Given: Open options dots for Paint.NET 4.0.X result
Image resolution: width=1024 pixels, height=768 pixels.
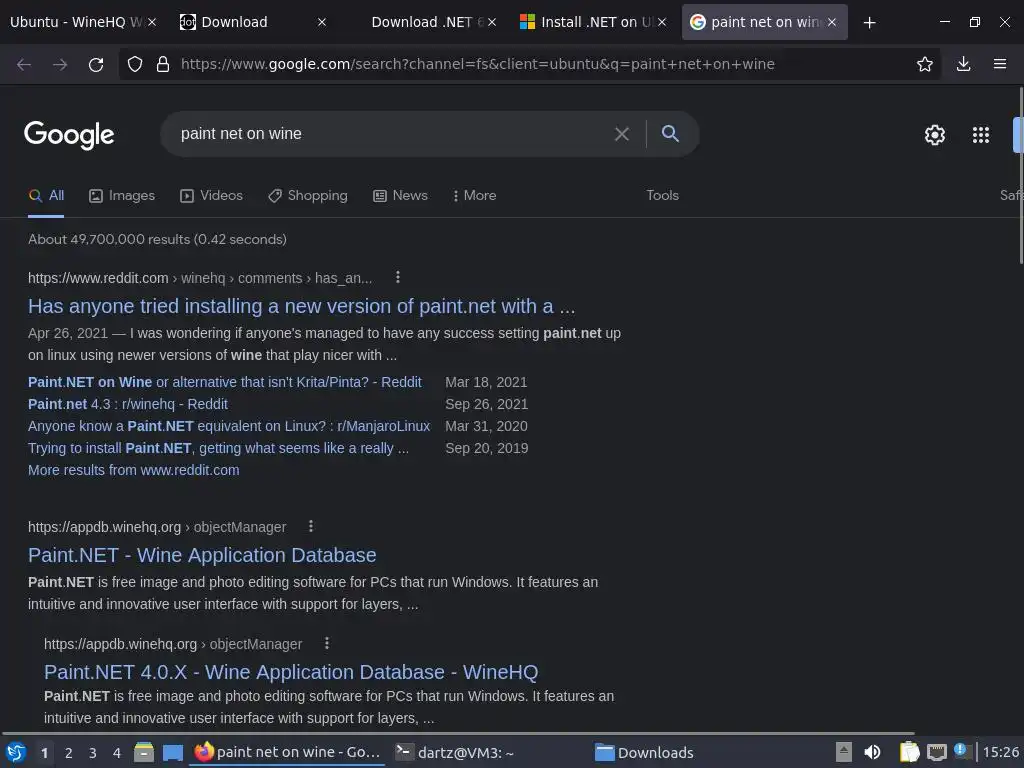Looking at the screenshot, I should 327,643.
